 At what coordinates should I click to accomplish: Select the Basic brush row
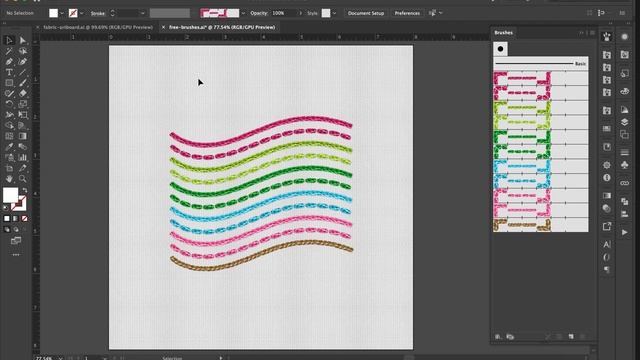(541, 64)
